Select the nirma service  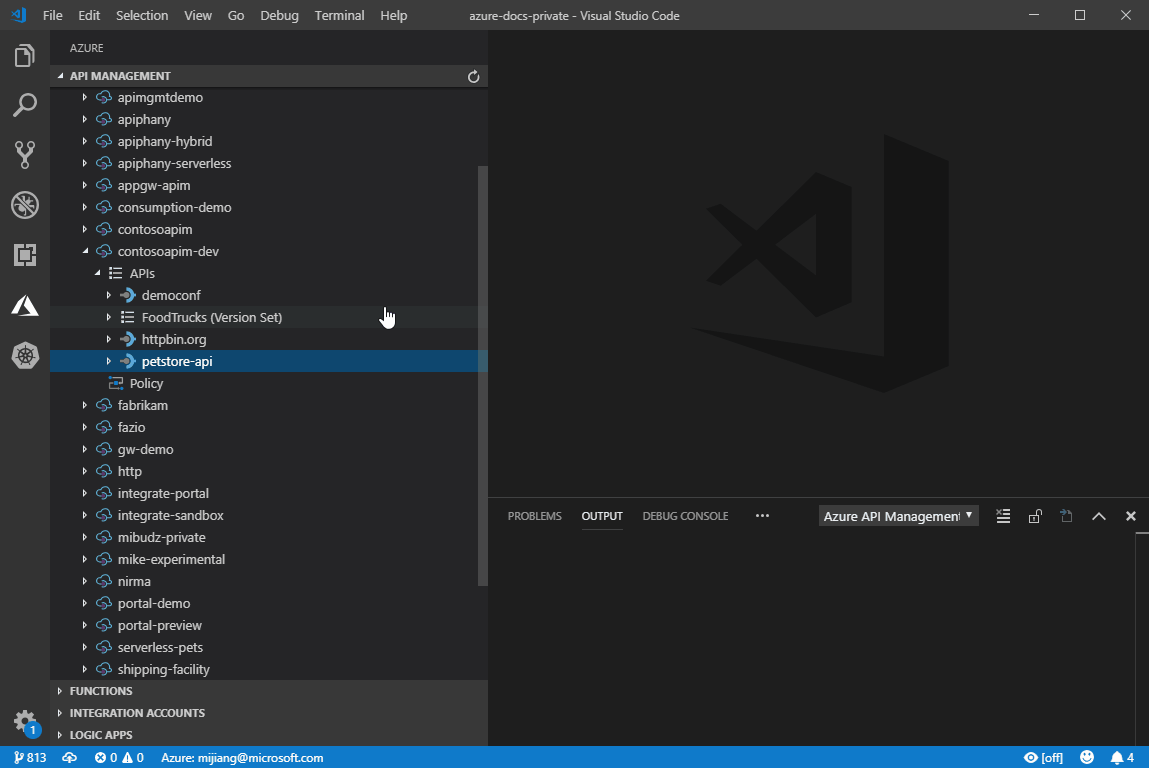pyautogui.click(x=268, y=581)
